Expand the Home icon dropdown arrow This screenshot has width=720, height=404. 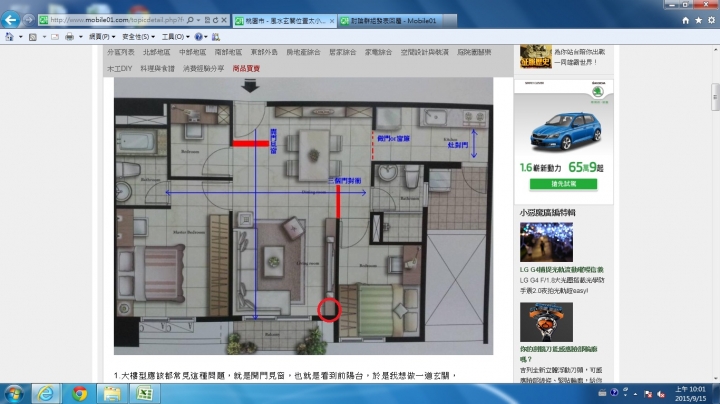coord(20,37)
